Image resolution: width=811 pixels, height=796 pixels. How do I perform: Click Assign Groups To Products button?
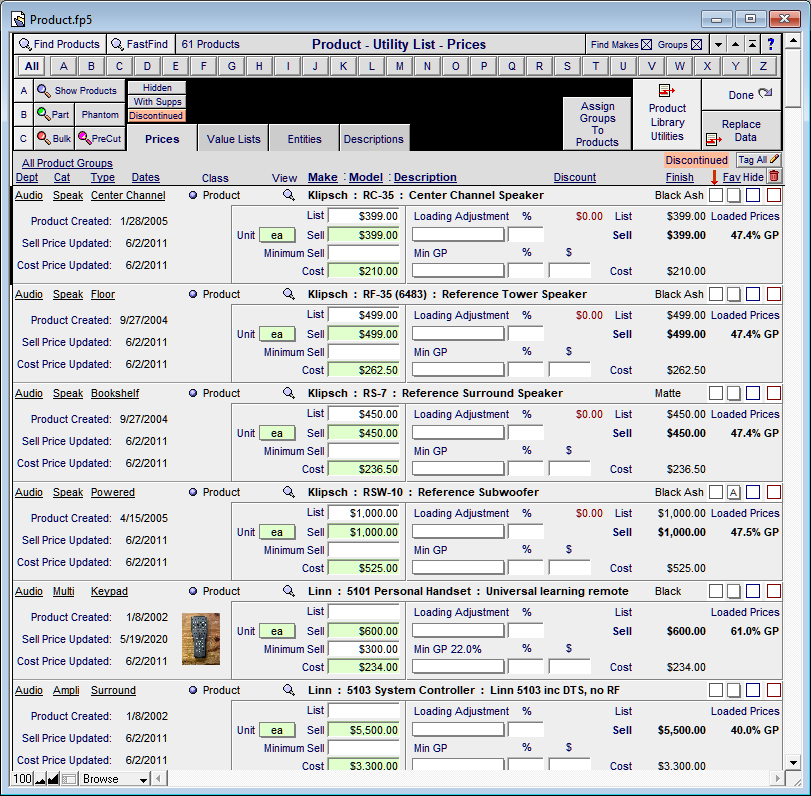pyautogui.click(x=597, y=124)
